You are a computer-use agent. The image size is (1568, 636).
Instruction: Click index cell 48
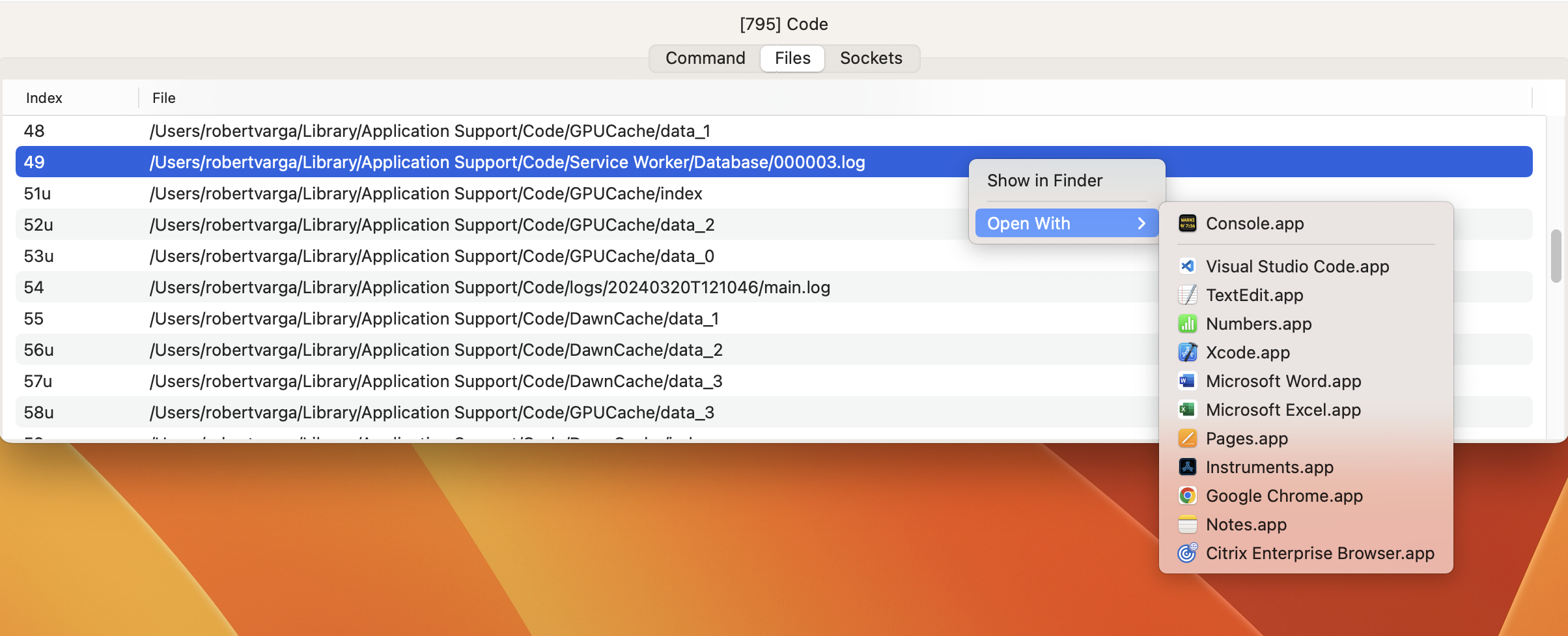point(34,131)
